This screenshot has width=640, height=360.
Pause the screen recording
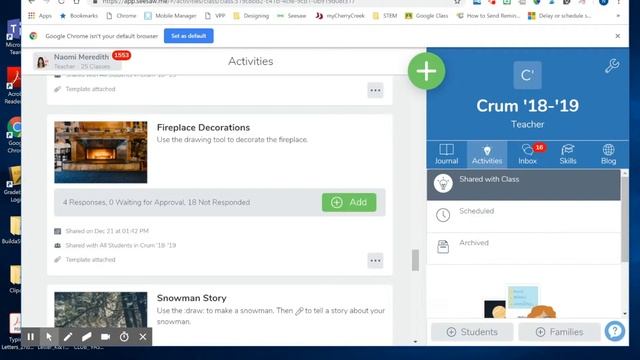pyautogui.click(x=31, y=337)
